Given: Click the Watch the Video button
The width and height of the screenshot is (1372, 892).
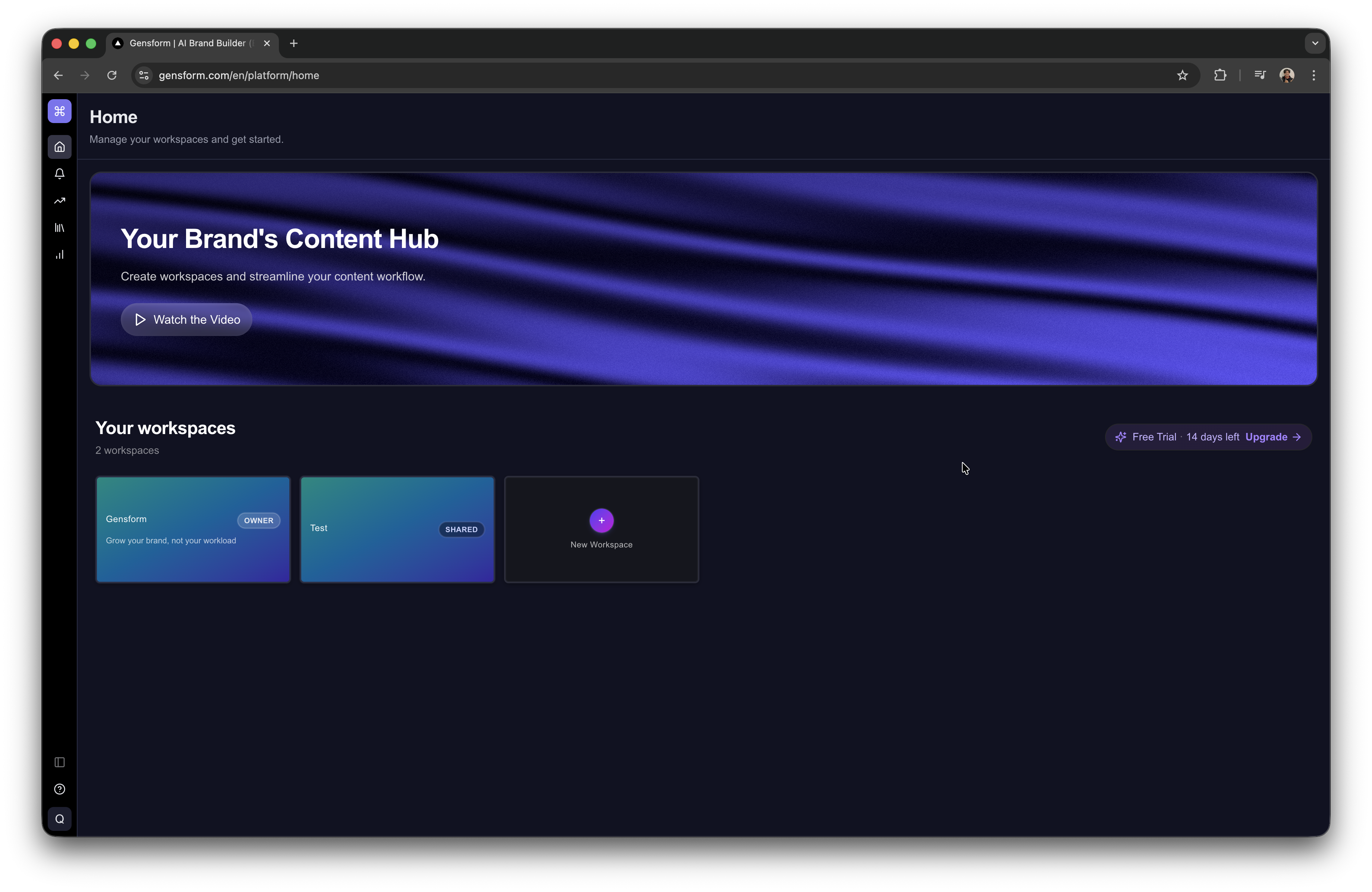Looking at the screenshot, I should tap(186, 320).
